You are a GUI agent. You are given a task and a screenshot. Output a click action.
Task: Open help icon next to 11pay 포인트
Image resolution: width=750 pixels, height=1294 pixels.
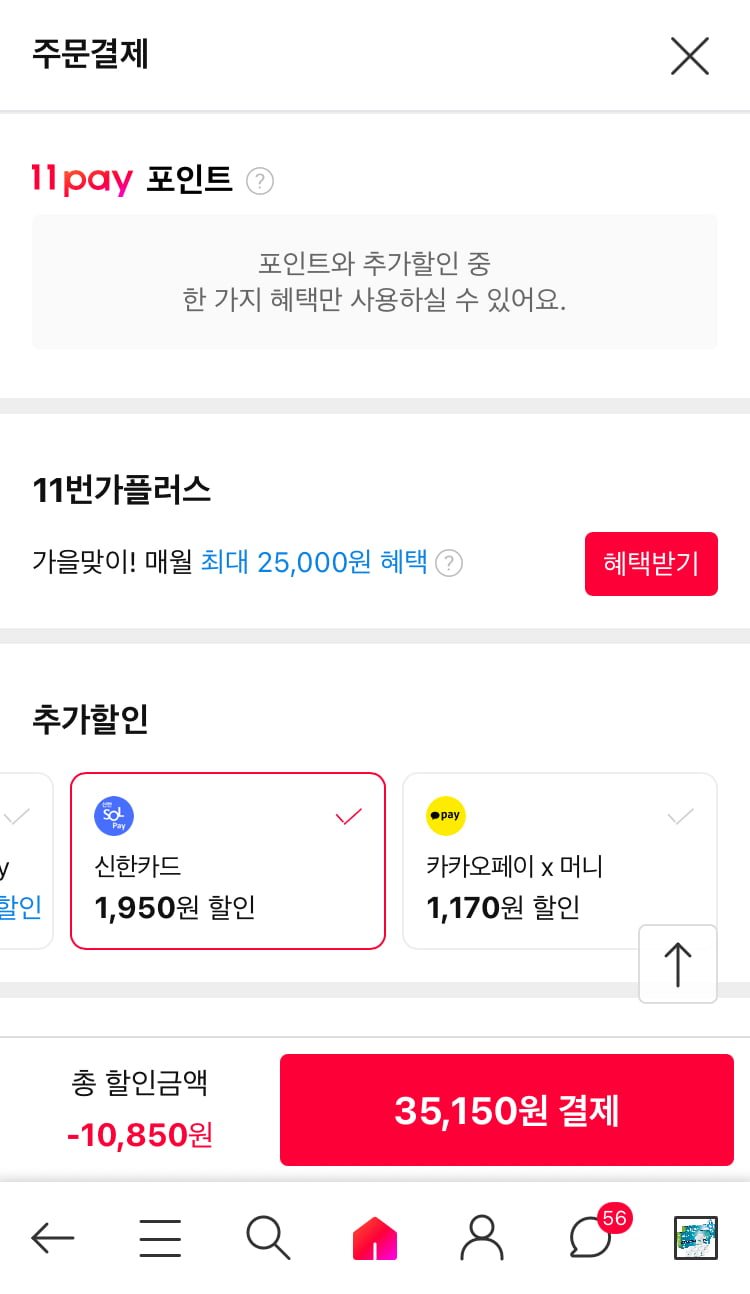click(x=260, y=181)
